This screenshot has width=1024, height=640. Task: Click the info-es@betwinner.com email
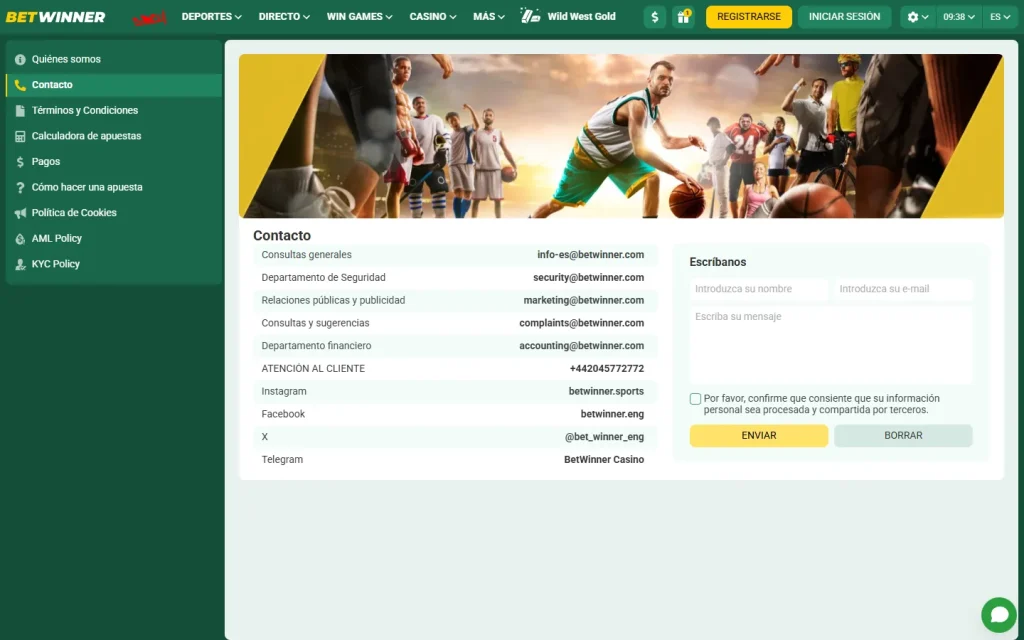pos(590,255)
